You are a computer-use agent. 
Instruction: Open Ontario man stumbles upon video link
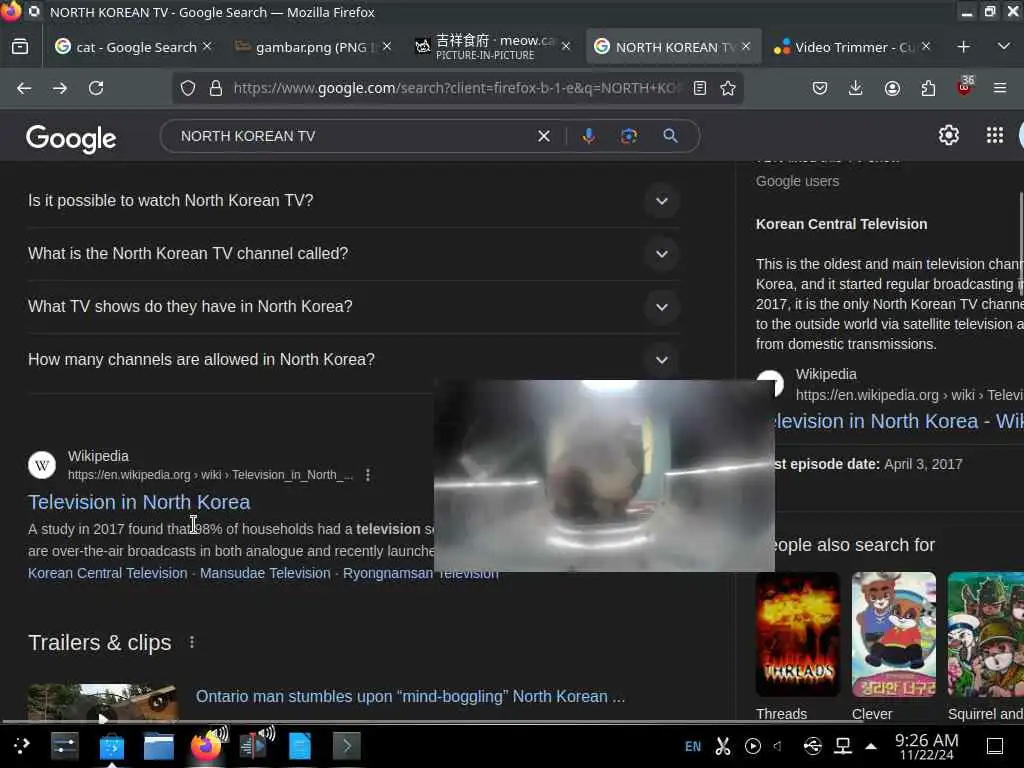[x=411, y=697]
